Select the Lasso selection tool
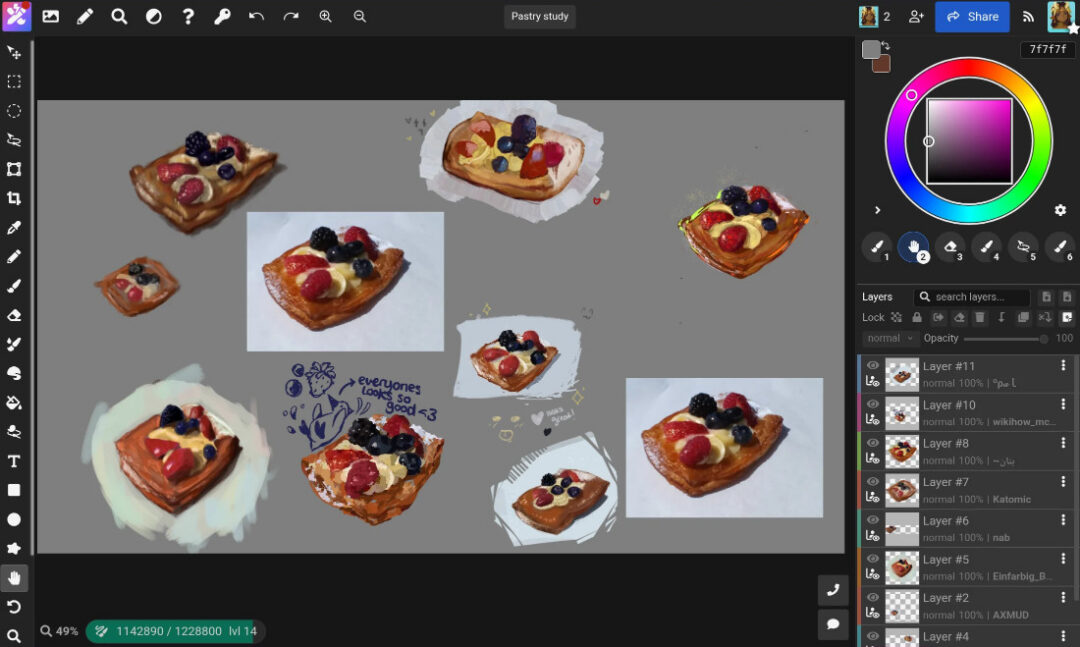The height and width of the screenshot is (647, 1080). point(14,140)
